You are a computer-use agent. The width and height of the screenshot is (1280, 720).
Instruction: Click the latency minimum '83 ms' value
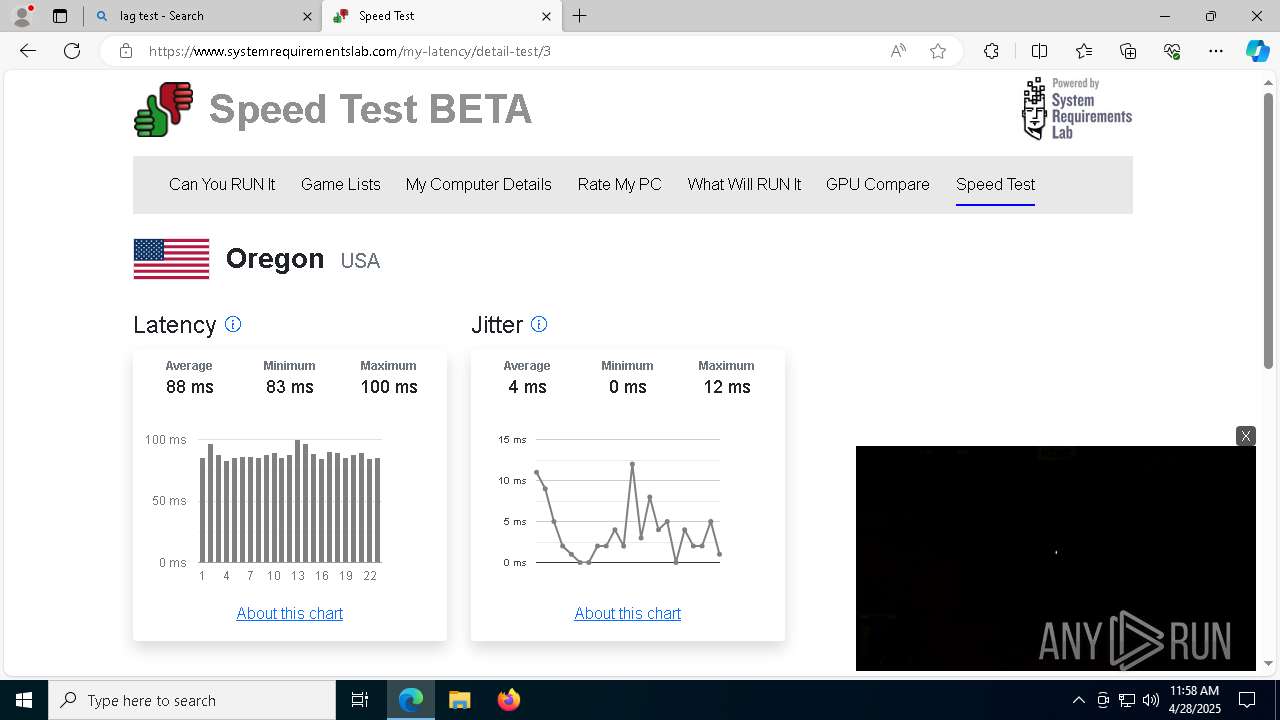(x=290, y=387)
